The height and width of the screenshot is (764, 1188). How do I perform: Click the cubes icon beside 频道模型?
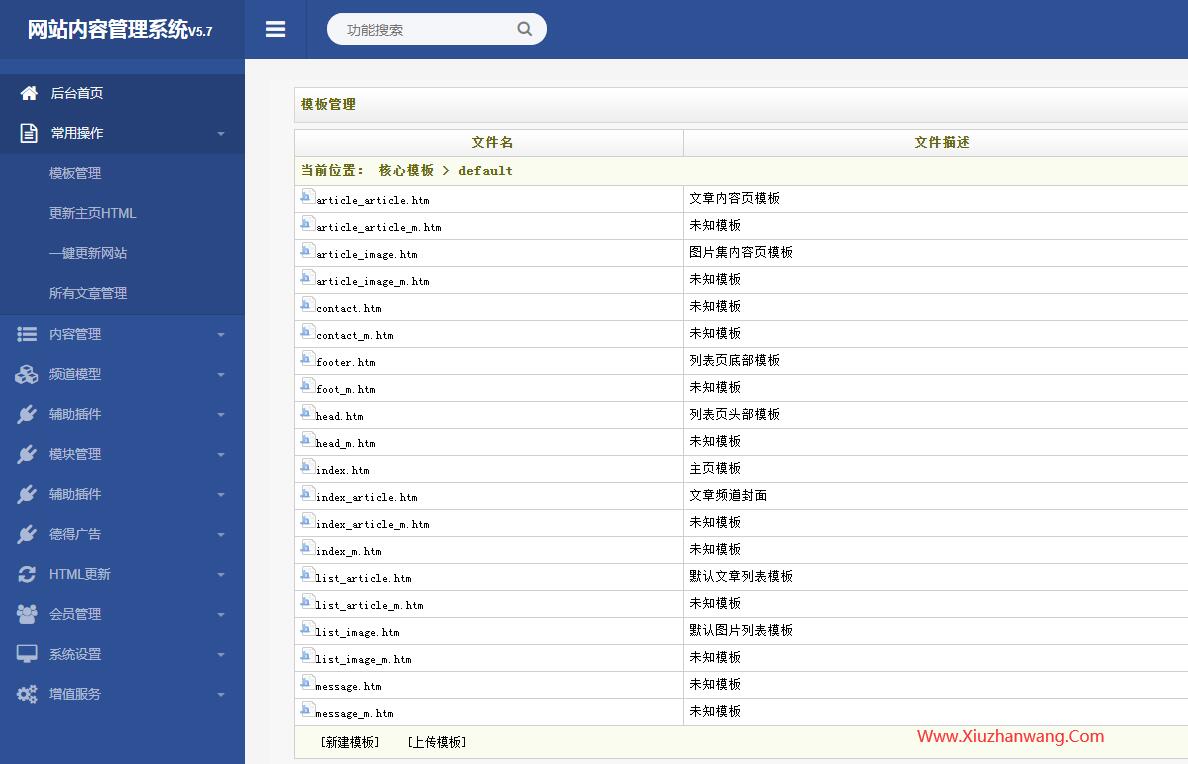tap(27, 374)
